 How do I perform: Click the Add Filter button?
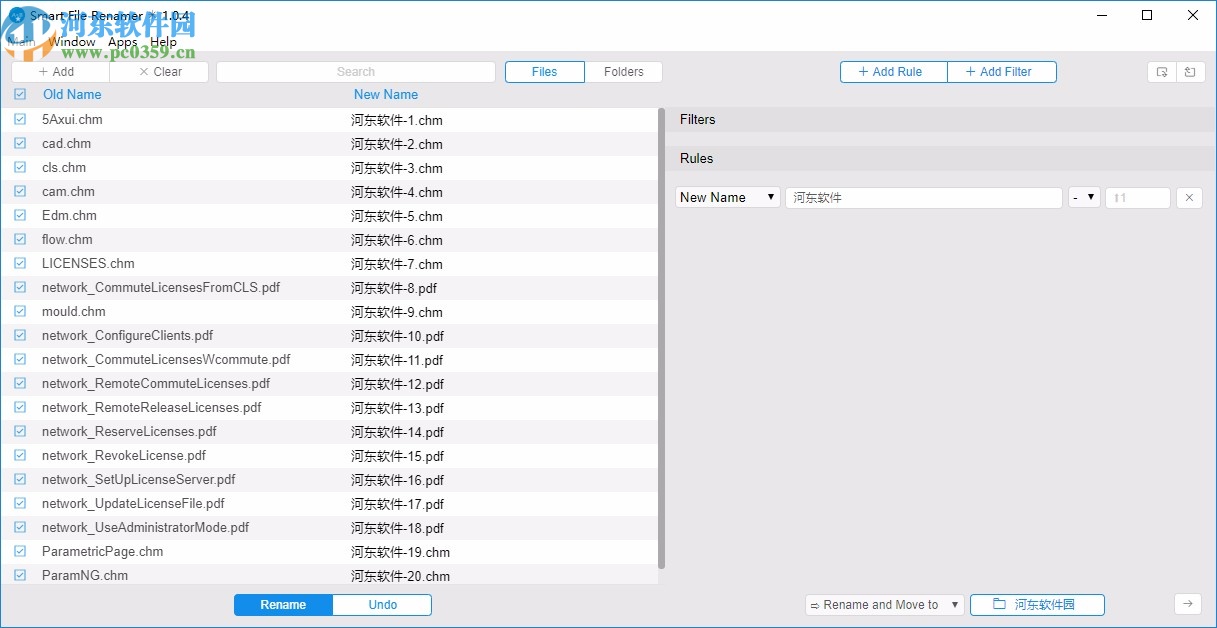[1001, 71]
